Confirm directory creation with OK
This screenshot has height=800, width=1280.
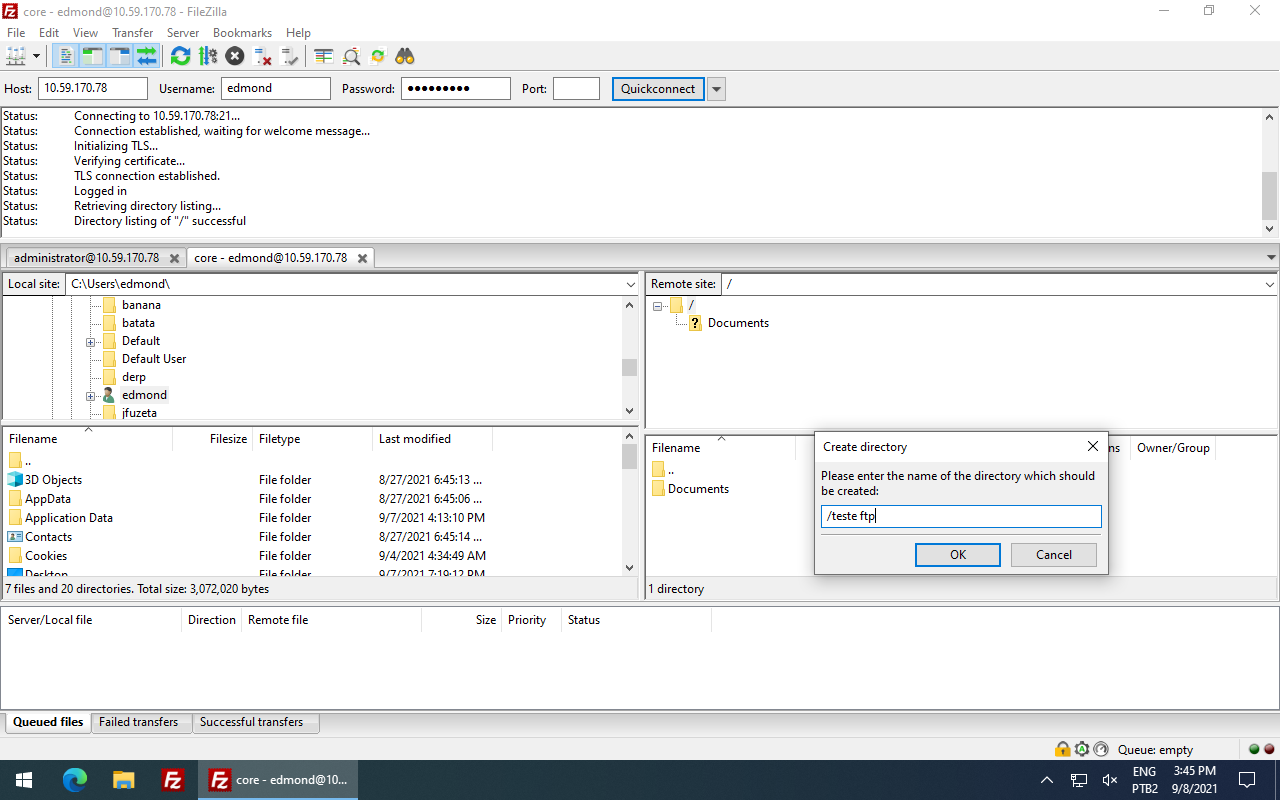(x=956, y=554)
